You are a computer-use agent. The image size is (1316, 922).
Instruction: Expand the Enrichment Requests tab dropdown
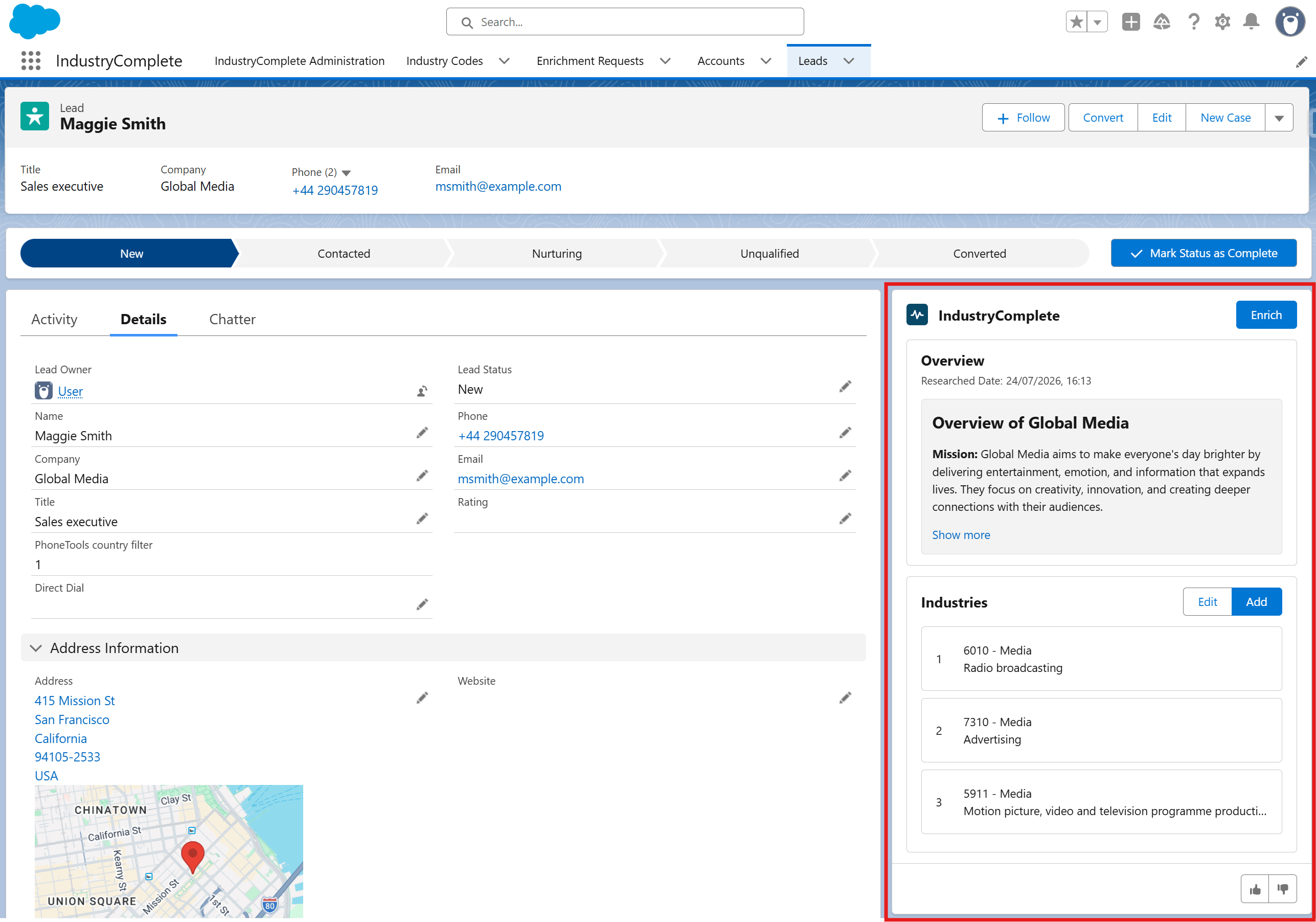666,61
